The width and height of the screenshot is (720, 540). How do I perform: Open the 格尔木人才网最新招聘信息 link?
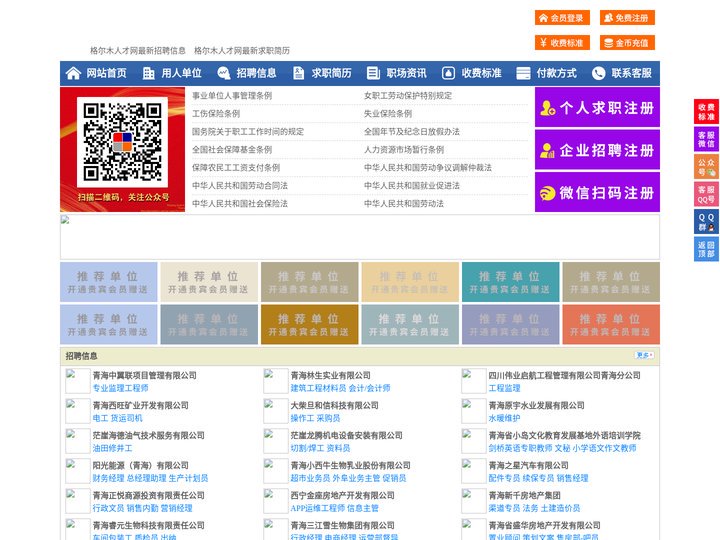tap(138, 51)
